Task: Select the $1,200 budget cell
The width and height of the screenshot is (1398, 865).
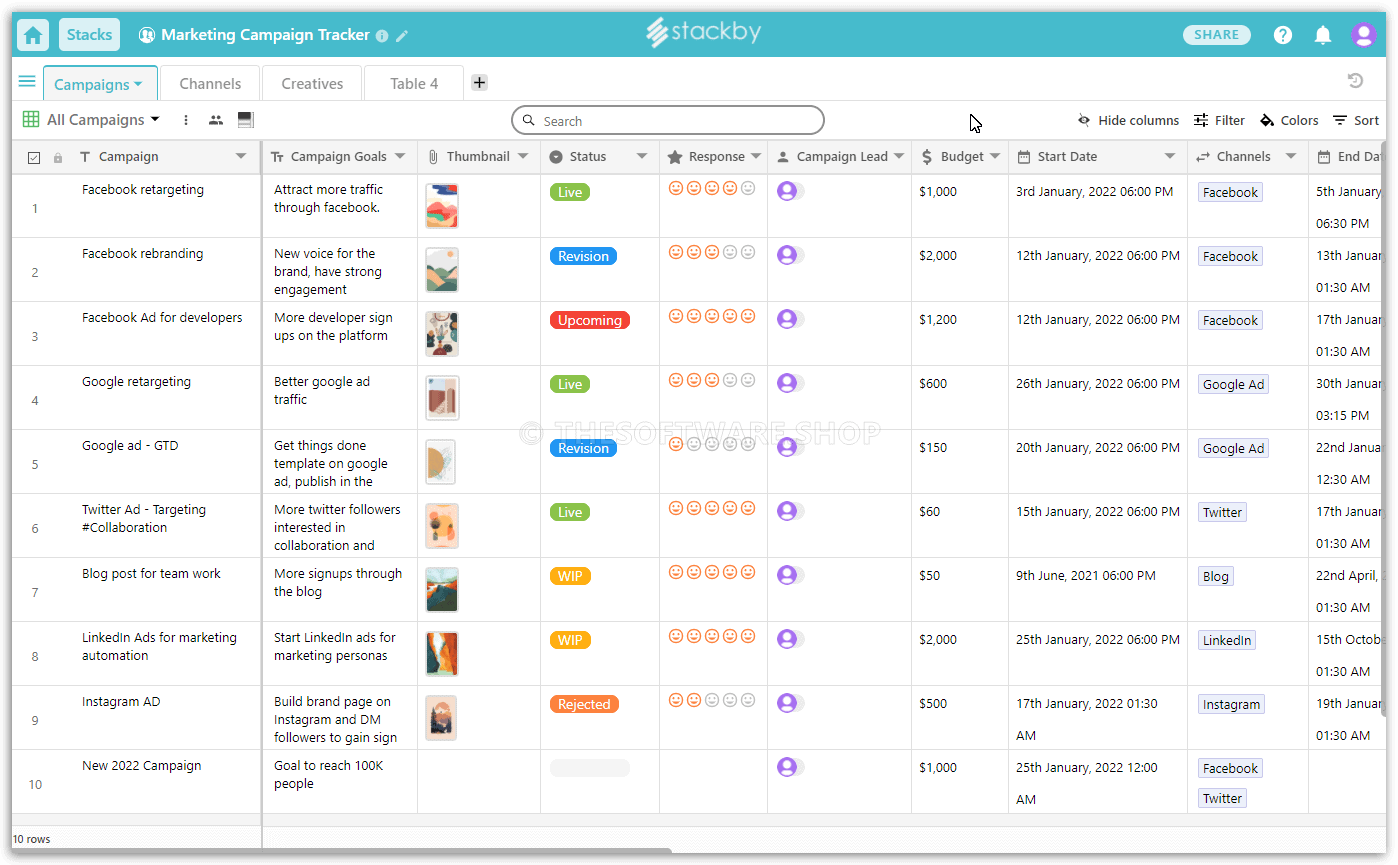Action: coord(960,334)
